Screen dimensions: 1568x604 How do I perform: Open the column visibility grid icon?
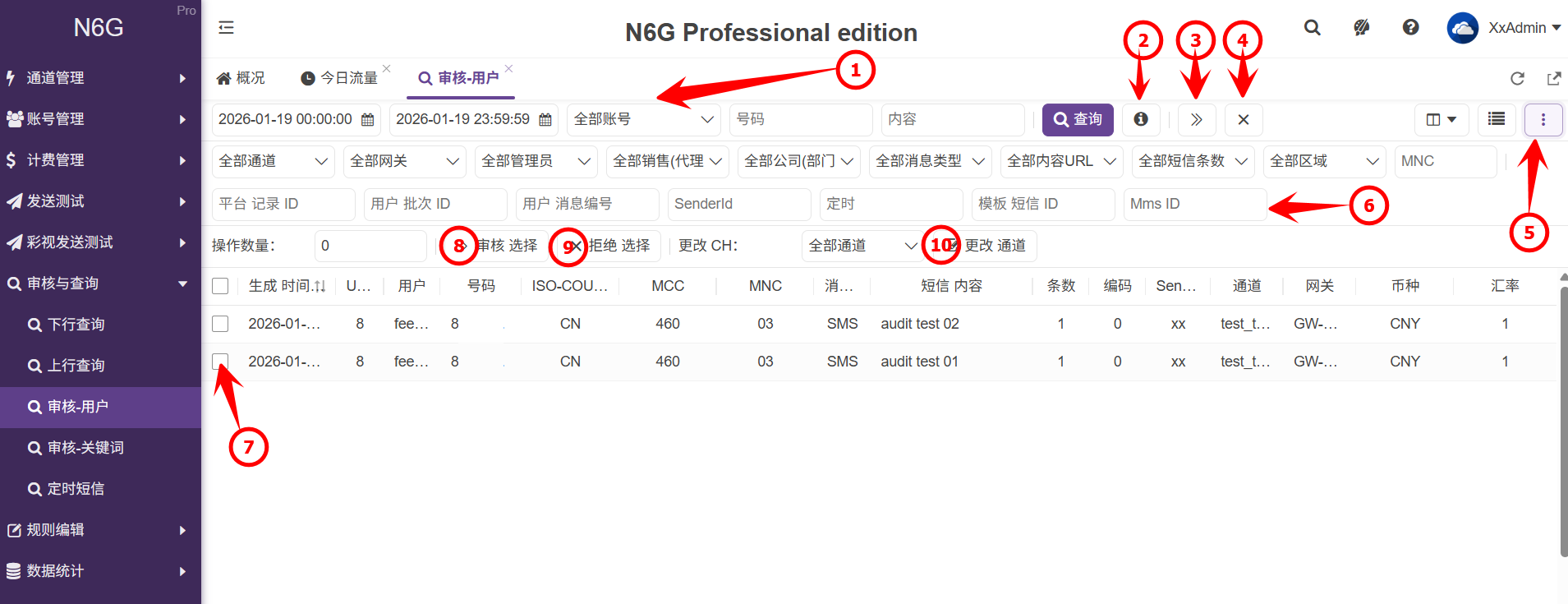(x=1442, y=119)
